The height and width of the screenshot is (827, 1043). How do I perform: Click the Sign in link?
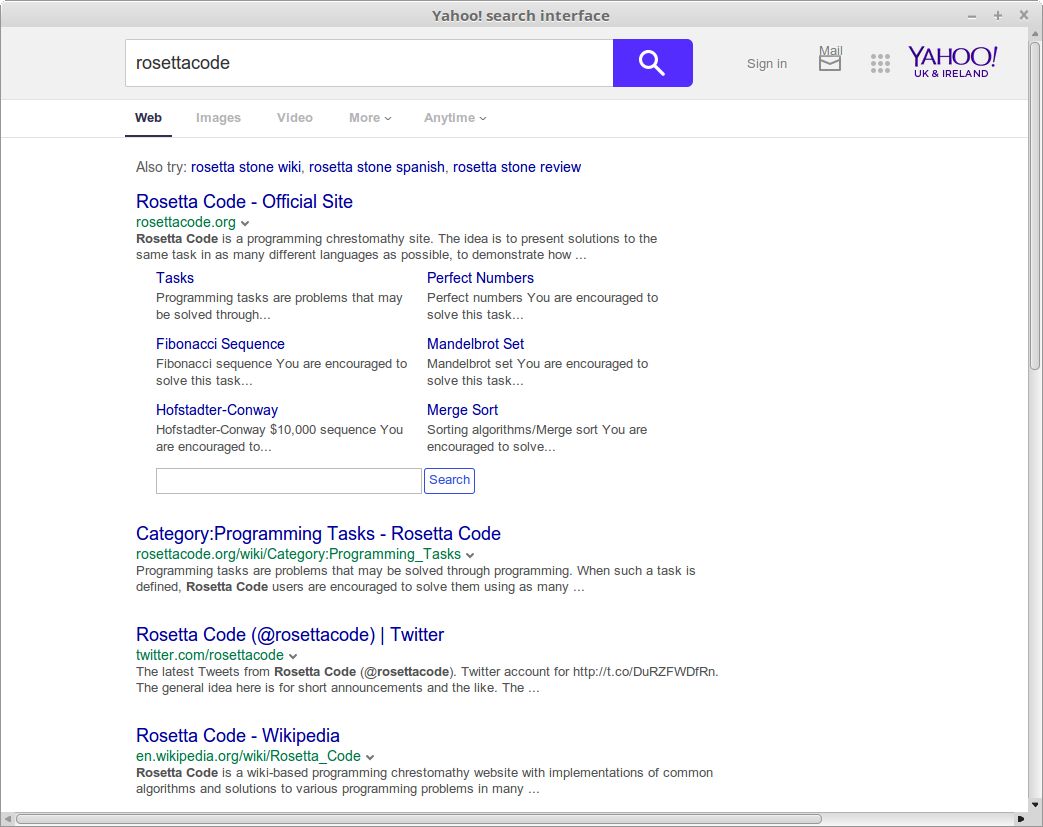point(766,64)
